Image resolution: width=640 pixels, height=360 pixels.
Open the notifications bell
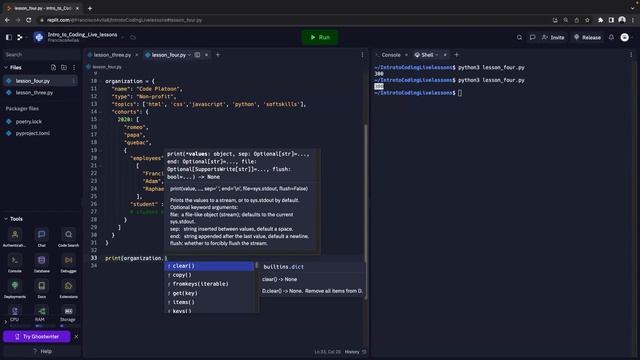click(x=611, y=37)
